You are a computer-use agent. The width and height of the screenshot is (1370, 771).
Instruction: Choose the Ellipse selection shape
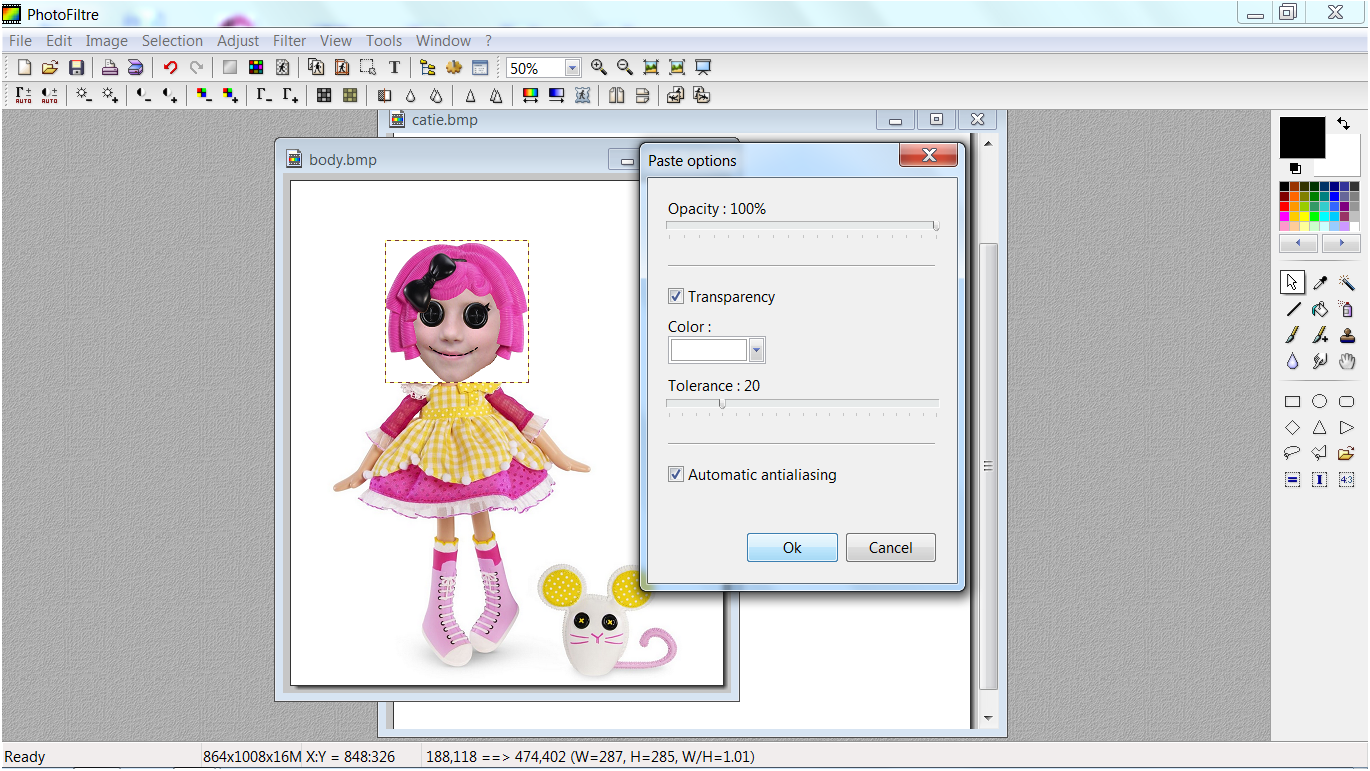[x=1320, y=401]
